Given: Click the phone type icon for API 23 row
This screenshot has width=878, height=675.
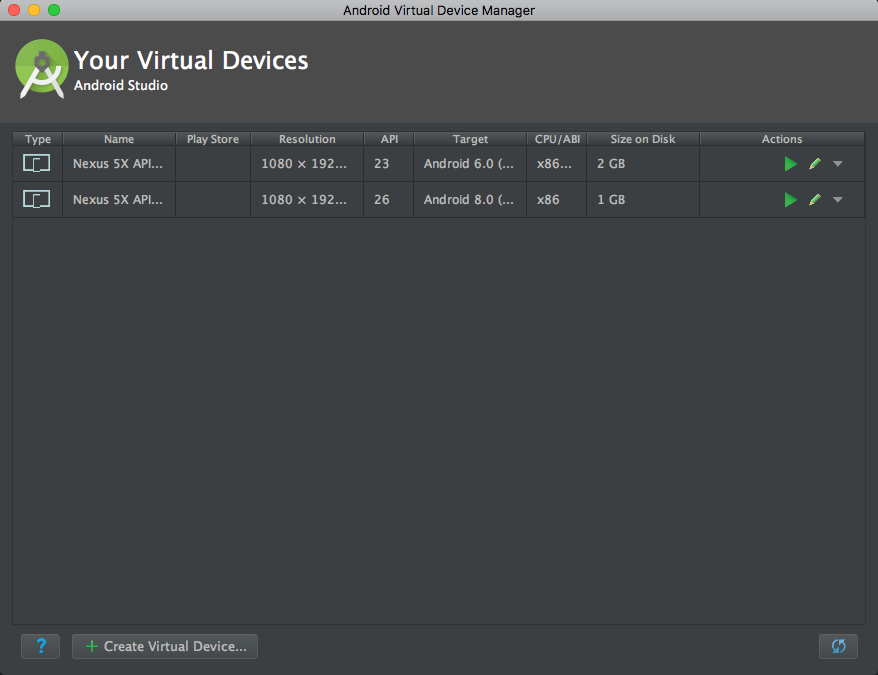Looking at the screenshot, I should coord(37,164).
